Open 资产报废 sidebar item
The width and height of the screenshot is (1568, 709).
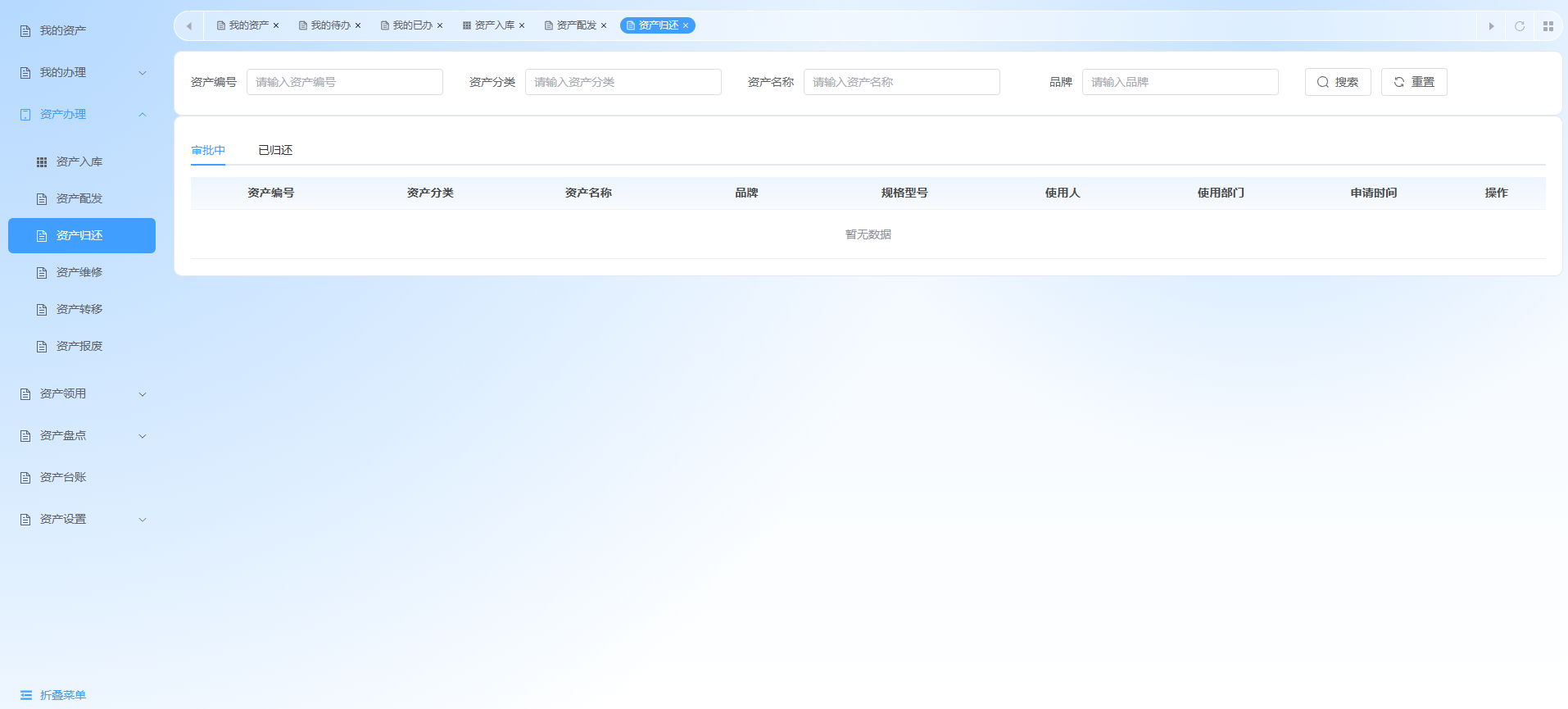(x=79, y=346)
